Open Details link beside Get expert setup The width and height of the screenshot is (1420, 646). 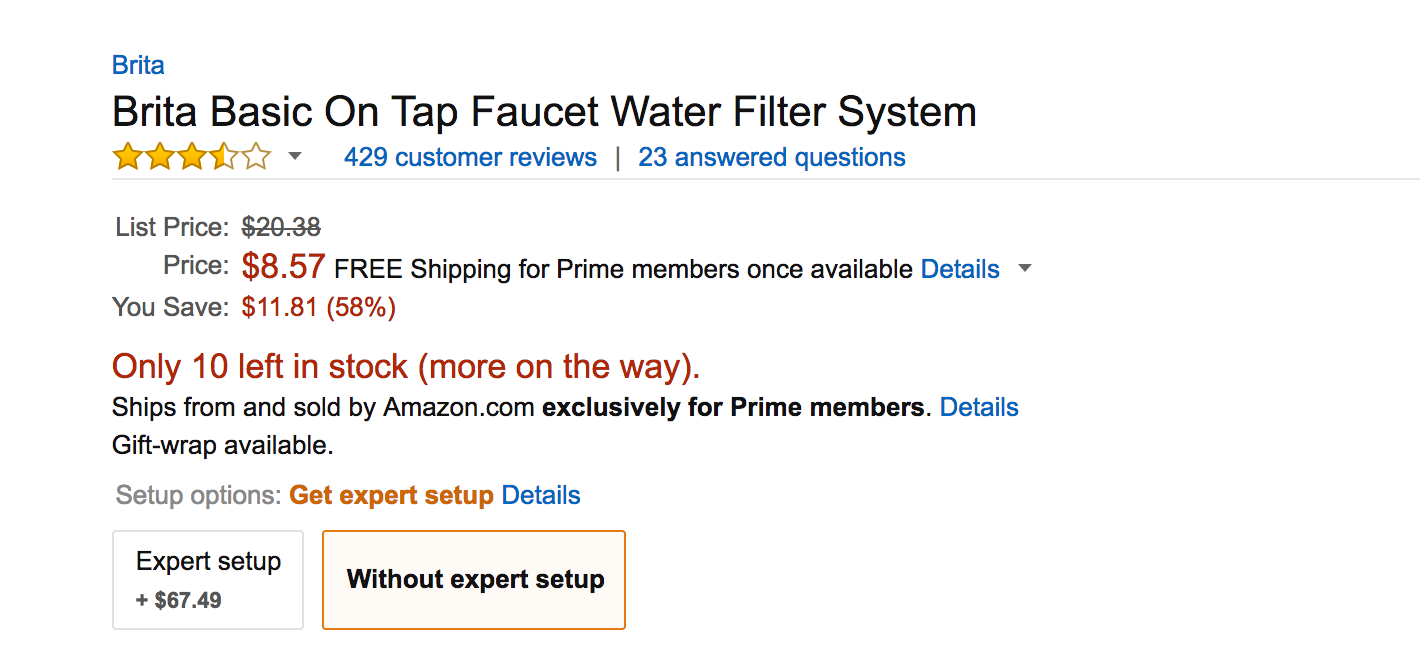coord(541,495)
